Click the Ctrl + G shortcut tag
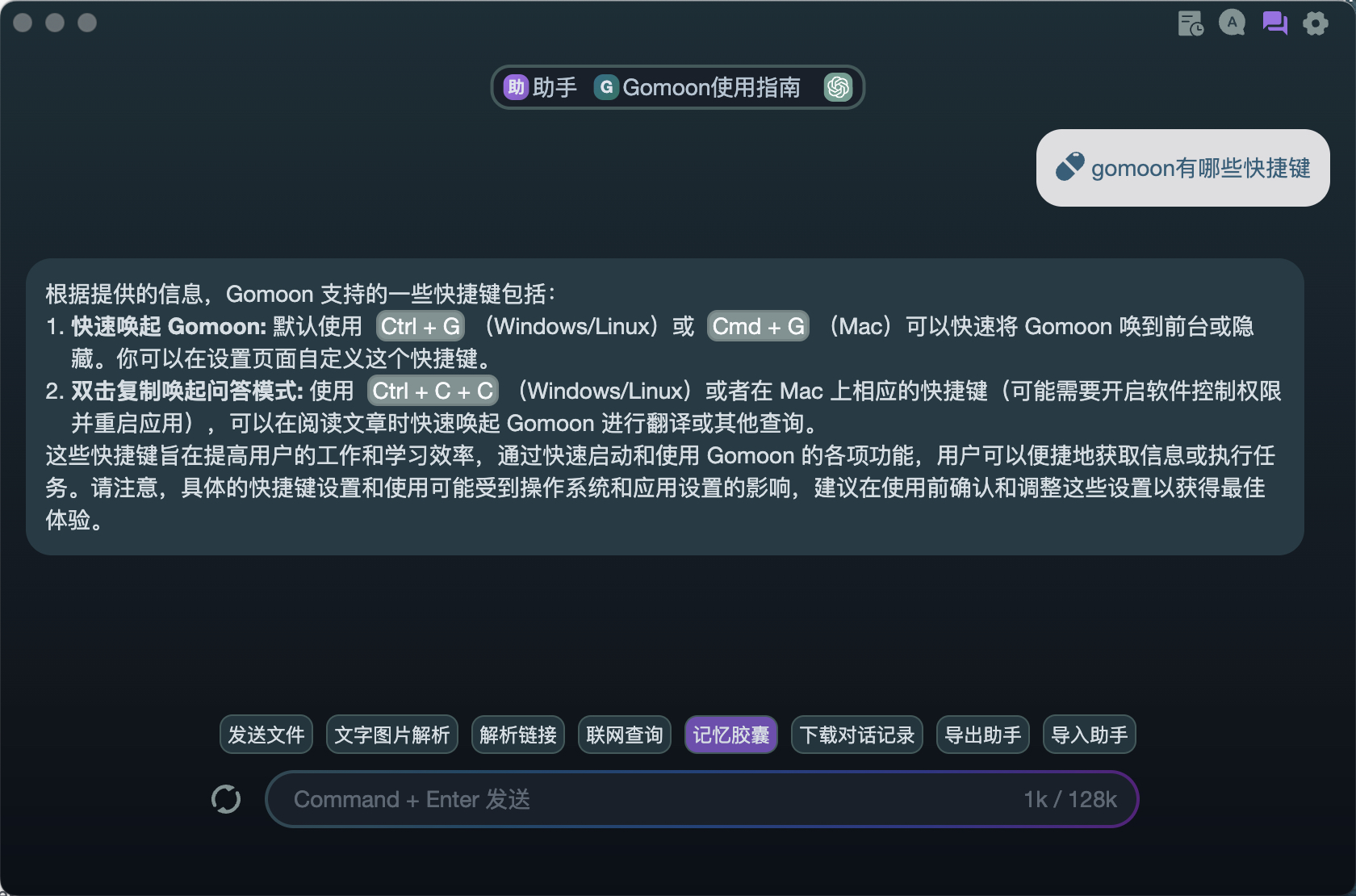The height and width of the screenshot is (896, 1356). [x=421, y=326]
